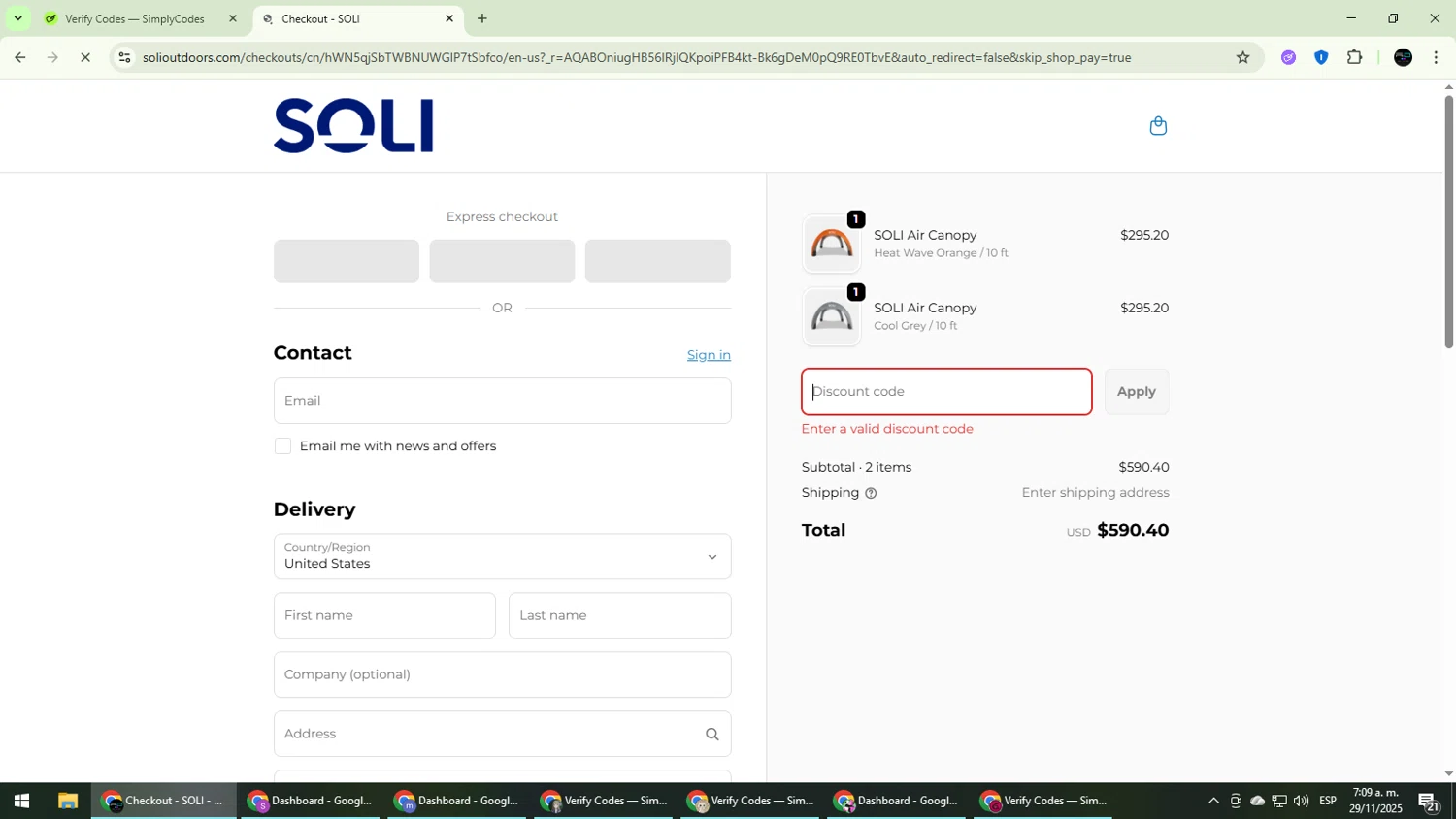Switch to the Checkout - SOLI tab
The image size is (1456, 819).
359,18
